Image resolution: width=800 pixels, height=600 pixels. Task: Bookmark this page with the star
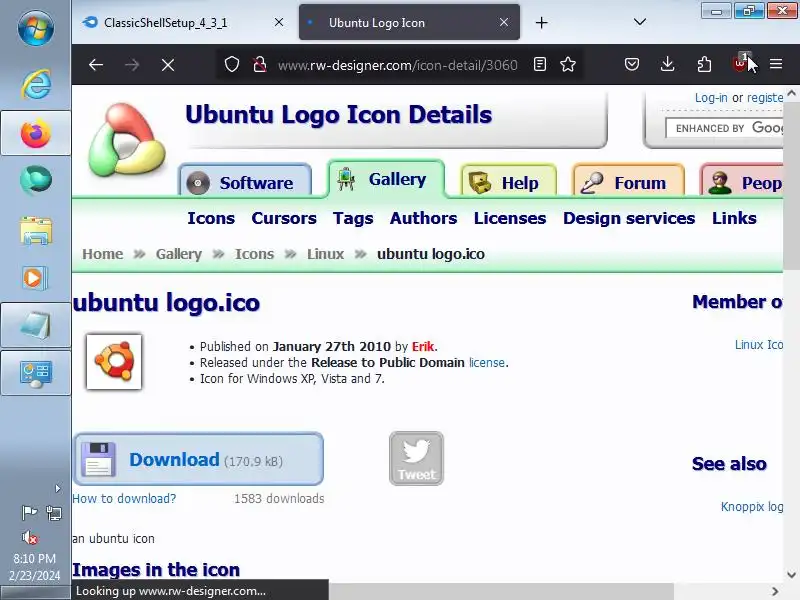tap(568, 64)
